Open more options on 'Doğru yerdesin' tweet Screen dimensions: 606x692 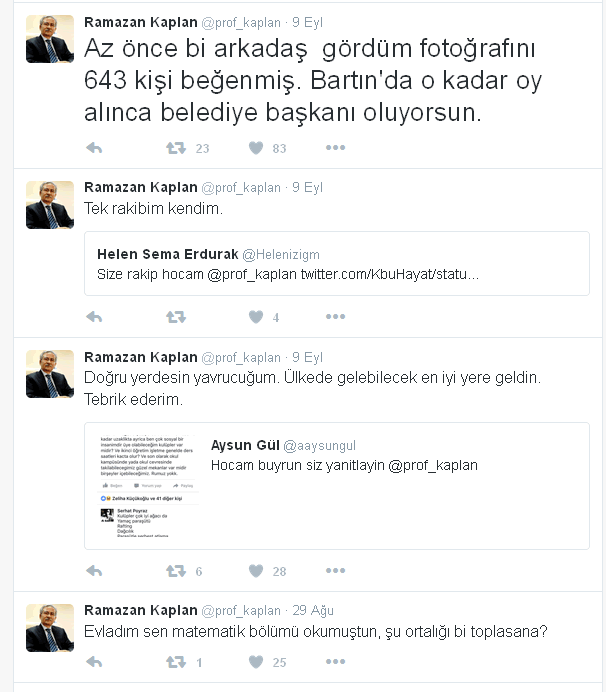click(x=335, y=571)
